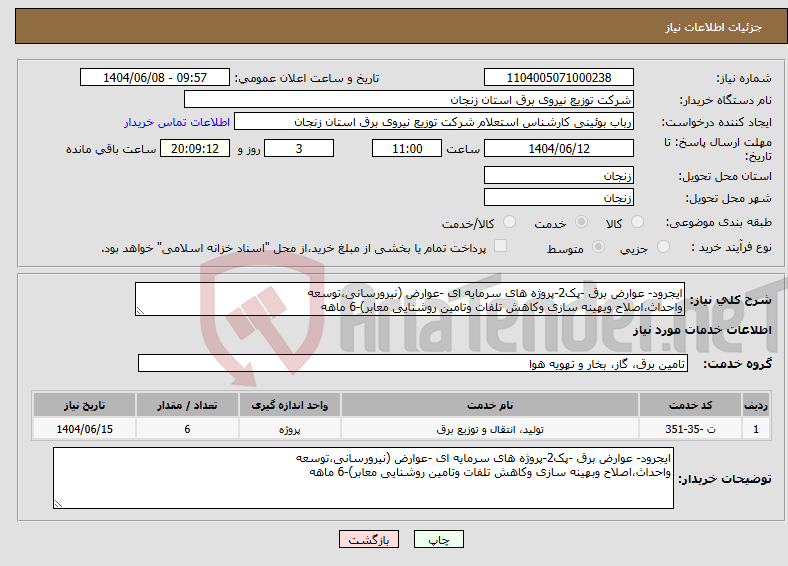Click resize handle of شرح کلی نیاز textarea
Viewport: 788px width, 566px height.
[x=140, y=311]
